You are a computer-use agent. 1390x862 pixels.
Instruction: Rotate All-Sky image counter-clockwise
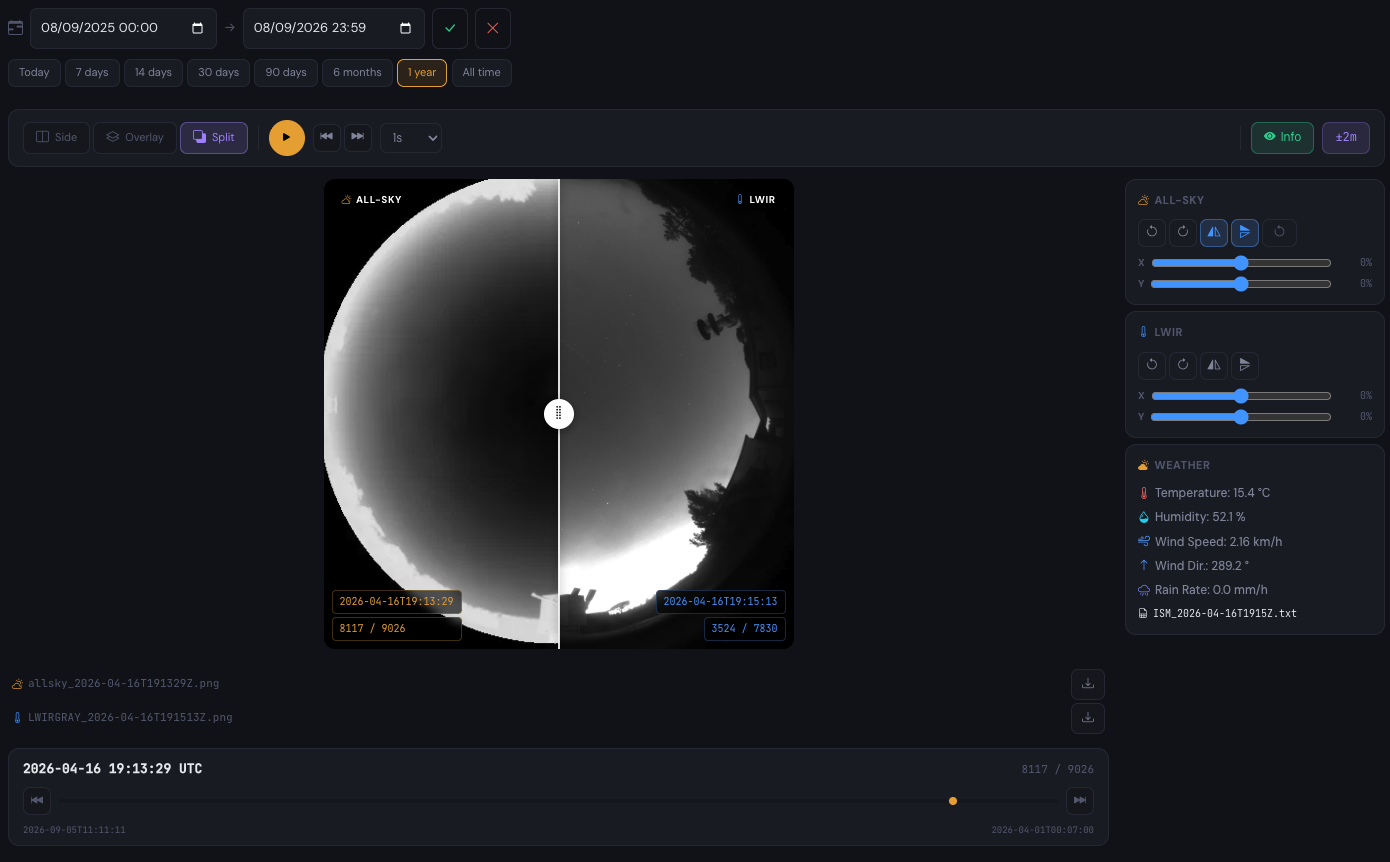tap(1152, 232)
